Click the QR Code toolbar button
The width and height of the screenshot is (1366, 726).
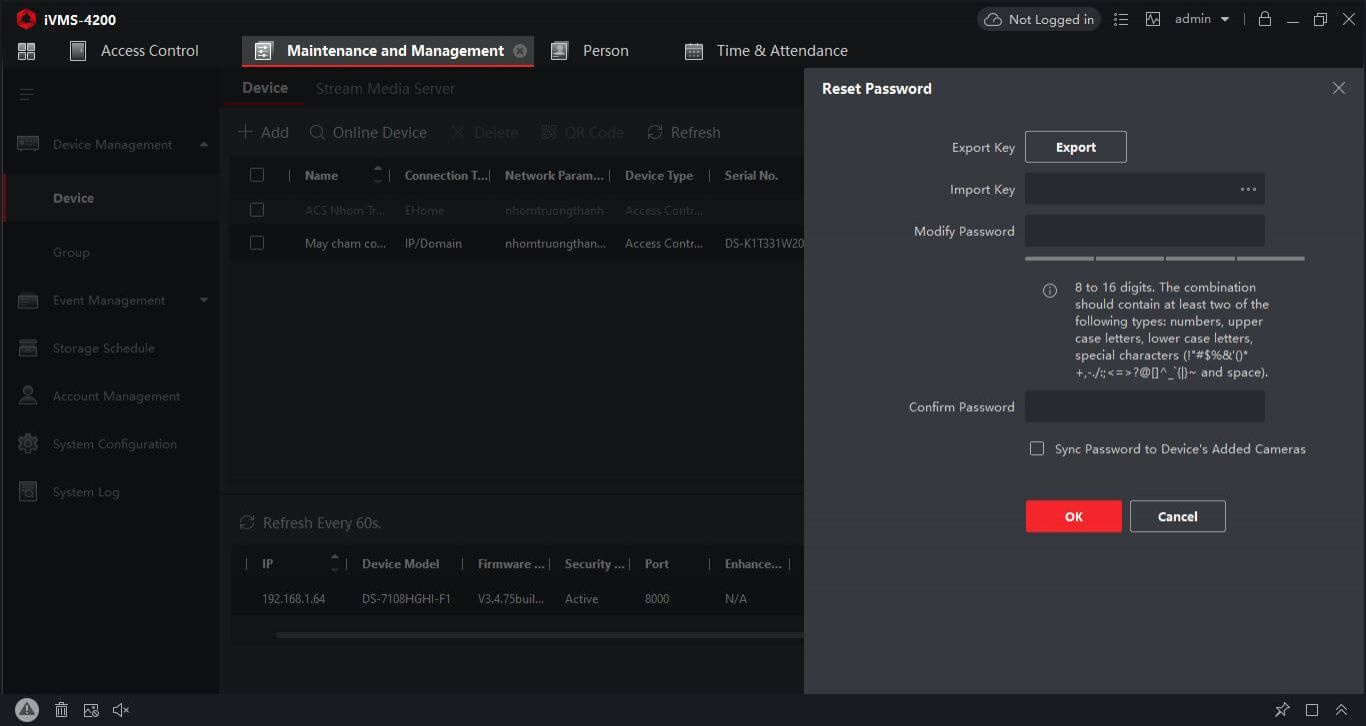(x=582, y=133)
